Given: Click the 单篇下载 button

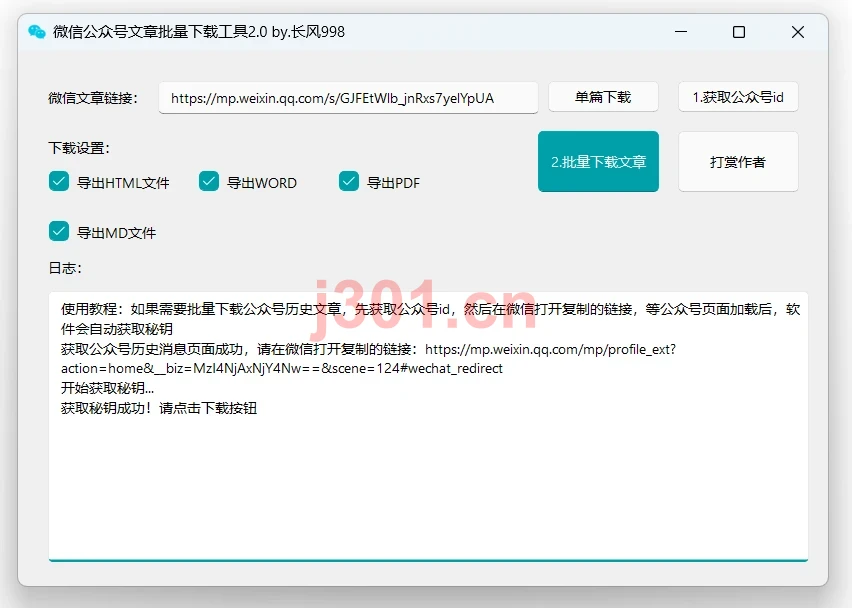Looking at the screenshot, I should click(x=603, y=97).
